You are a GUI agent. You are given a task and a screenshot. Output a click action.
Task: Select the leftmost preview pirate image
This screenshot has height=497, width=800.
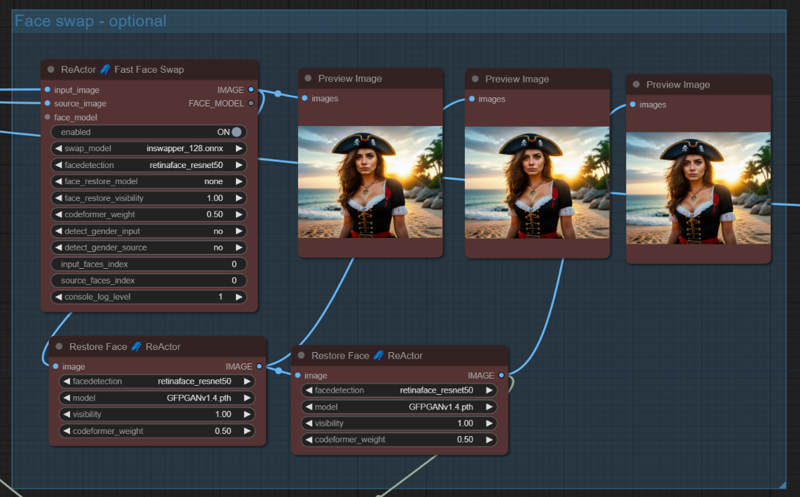click(370, 182)
